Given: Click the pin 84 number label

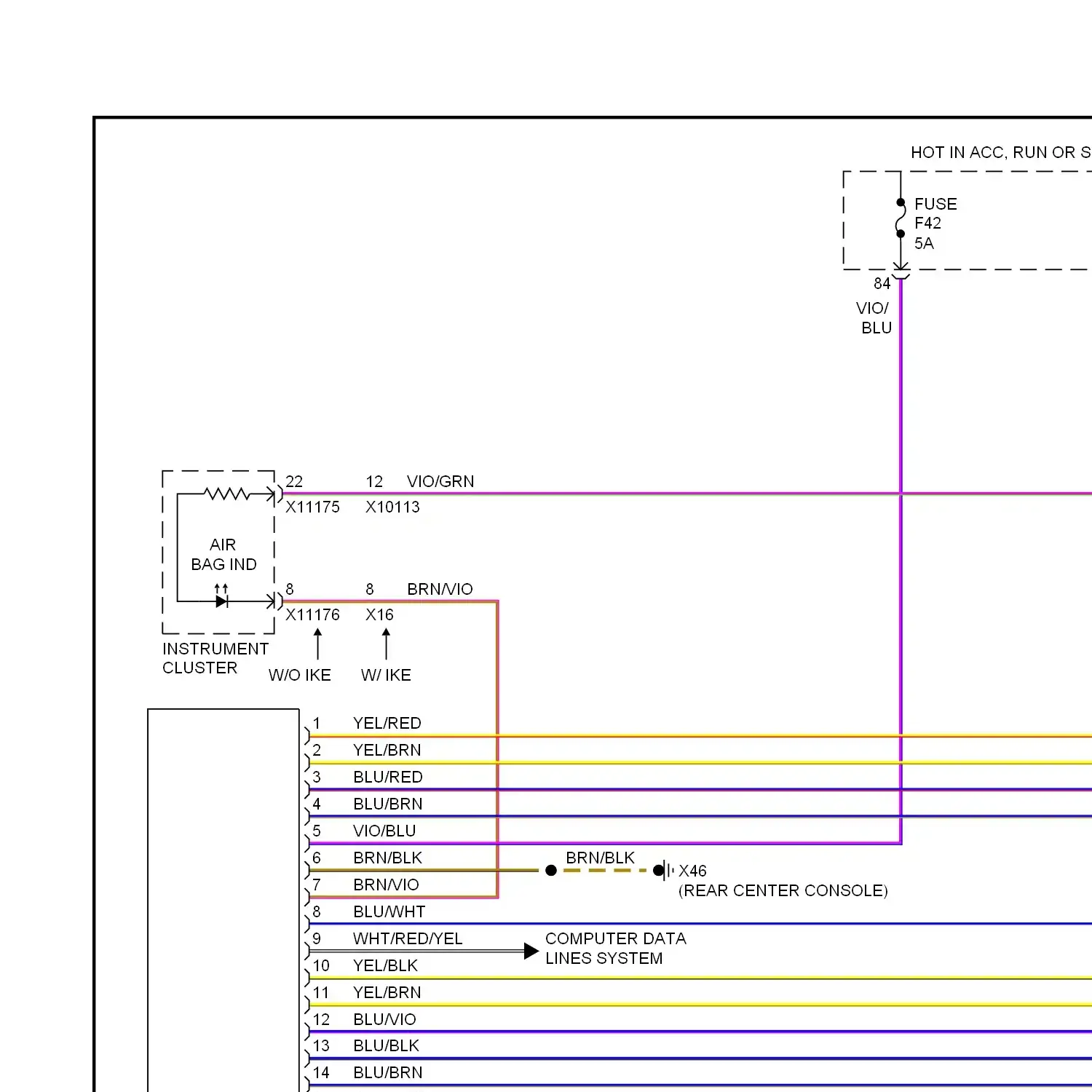Looking at the screenshot, I should pos(882,283).
